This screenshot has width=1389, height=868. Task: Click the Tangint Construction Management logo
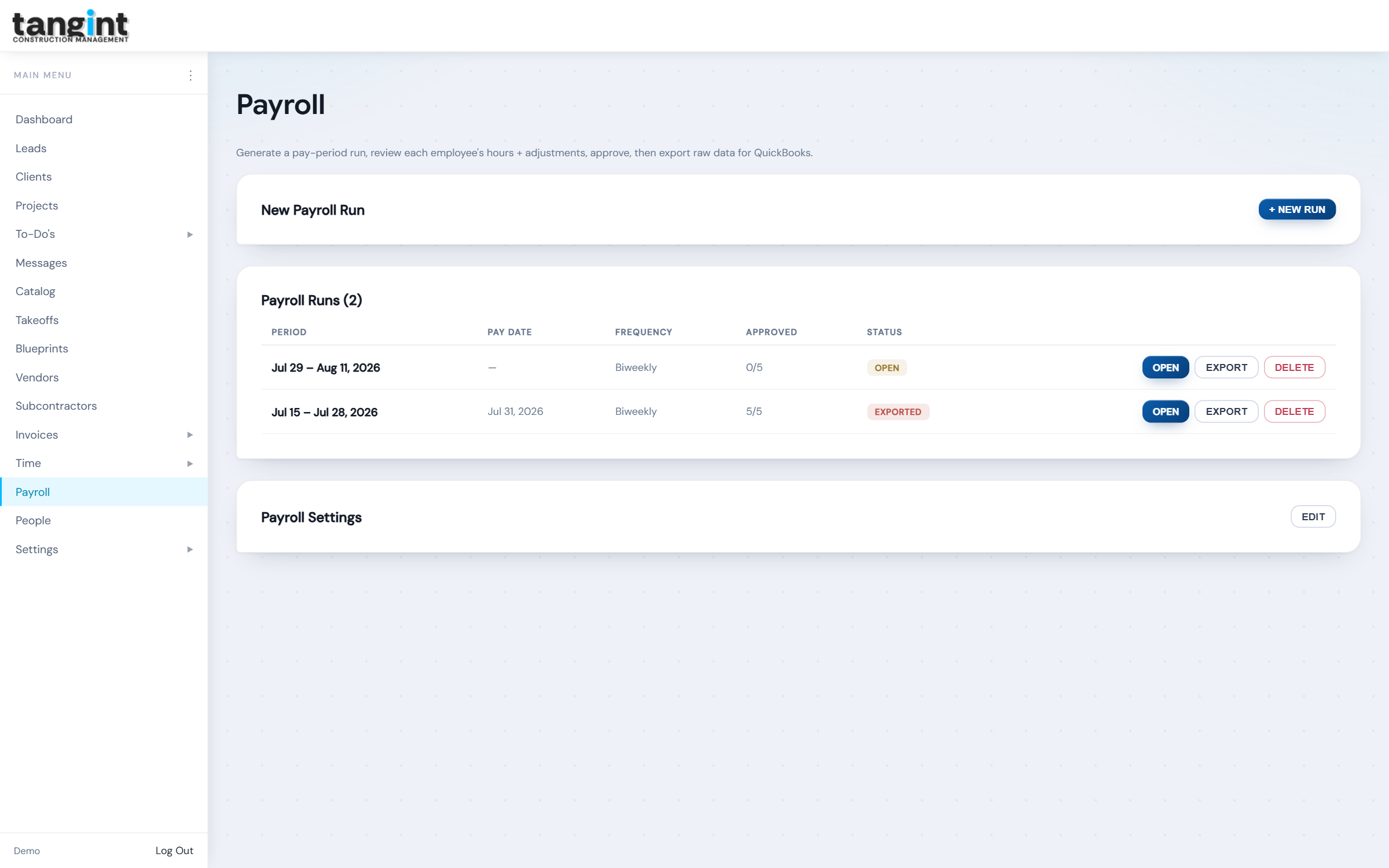tap(71, 26)
